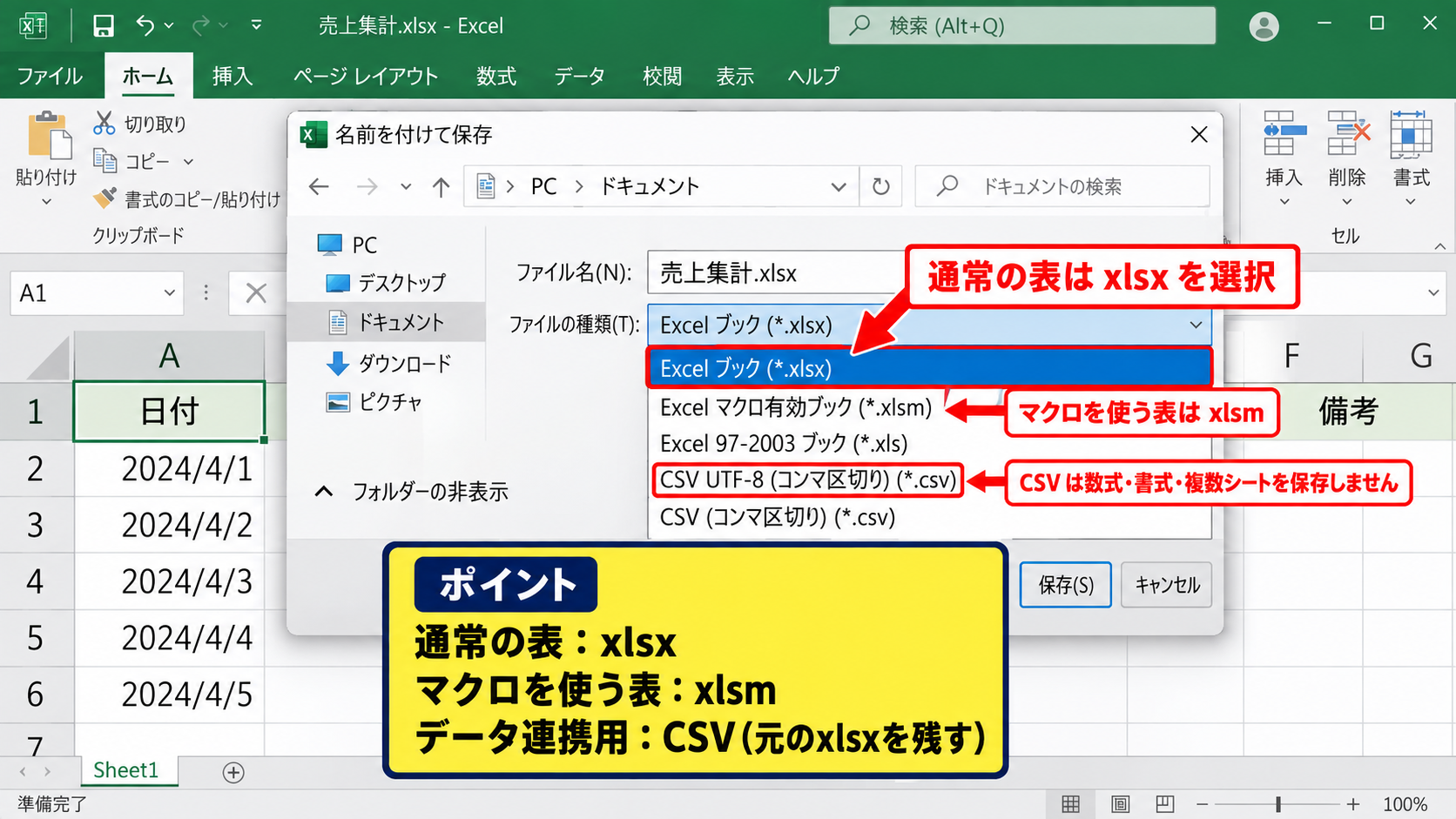Image resolution: width=1456 pixels, height=819 pixels.
Task: Switch to the 数式 tab
Action: (x=496, y=77)
